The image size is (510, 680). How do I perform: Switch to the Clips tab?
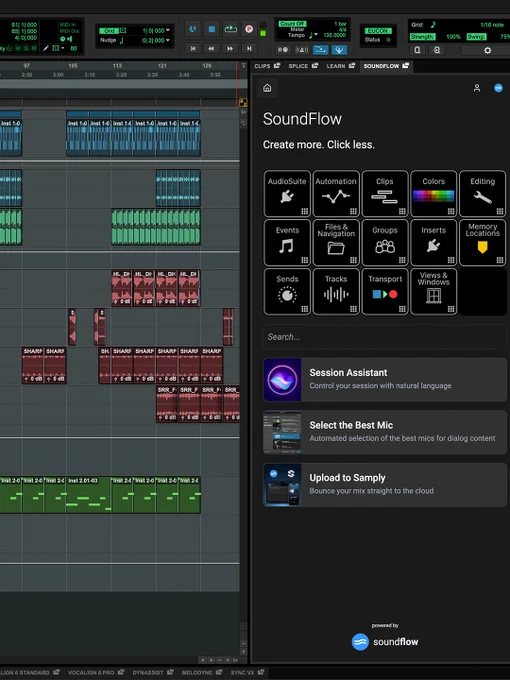(267, 66)
